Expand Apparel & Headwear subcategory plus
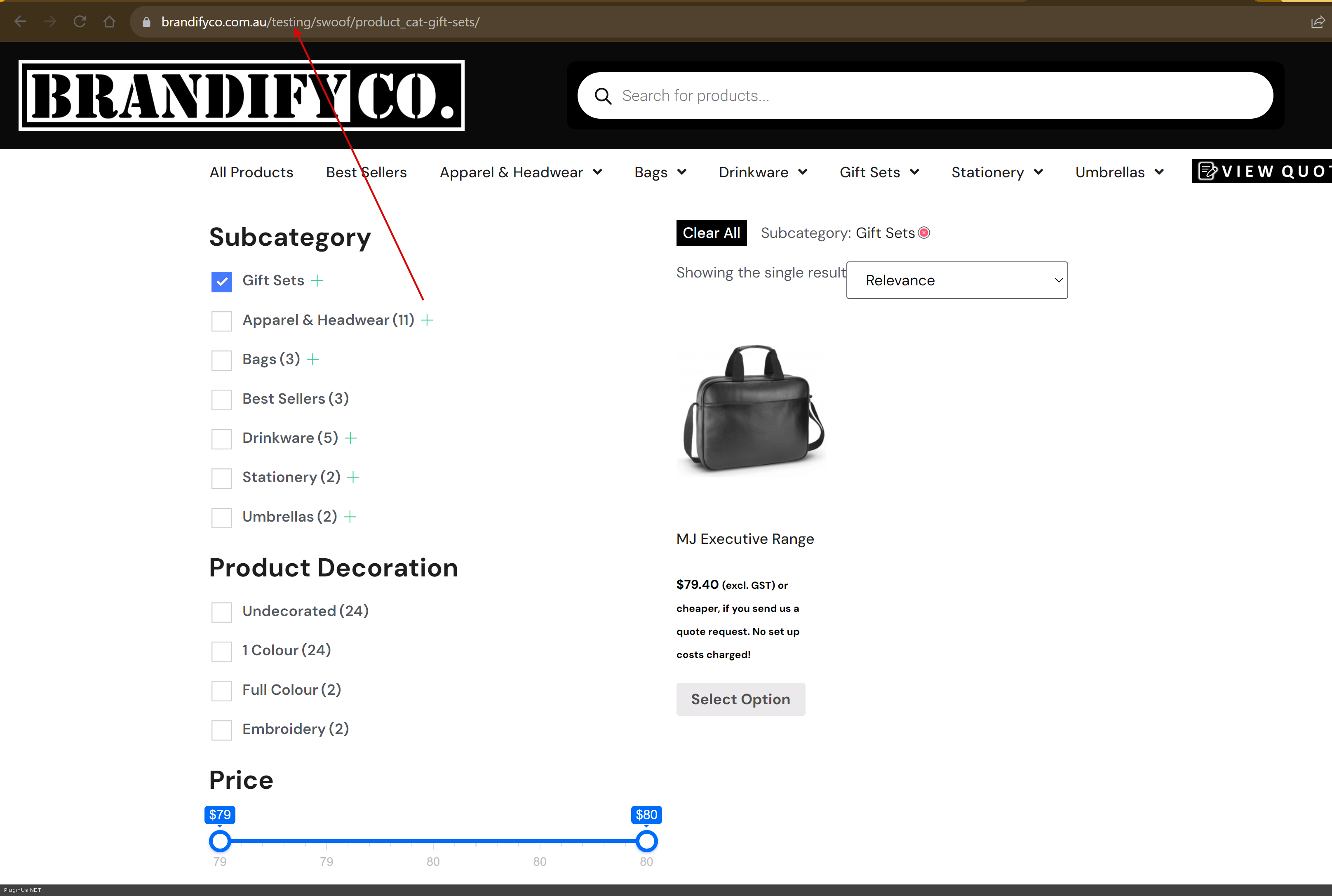This screenshot has height=896, width=1332. 427,320
